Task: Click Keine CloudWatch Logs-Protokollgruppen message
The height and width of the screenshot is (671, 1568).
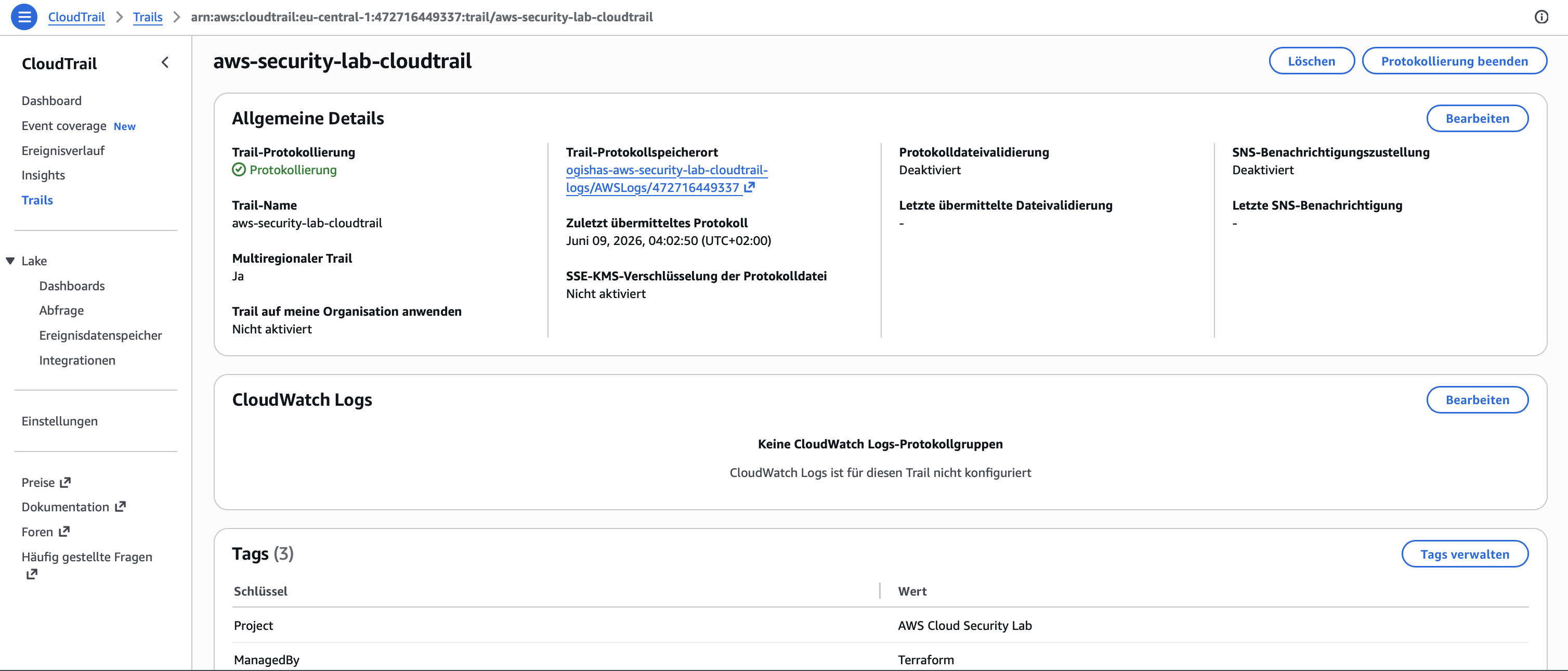Action: (x=880, y=444)
